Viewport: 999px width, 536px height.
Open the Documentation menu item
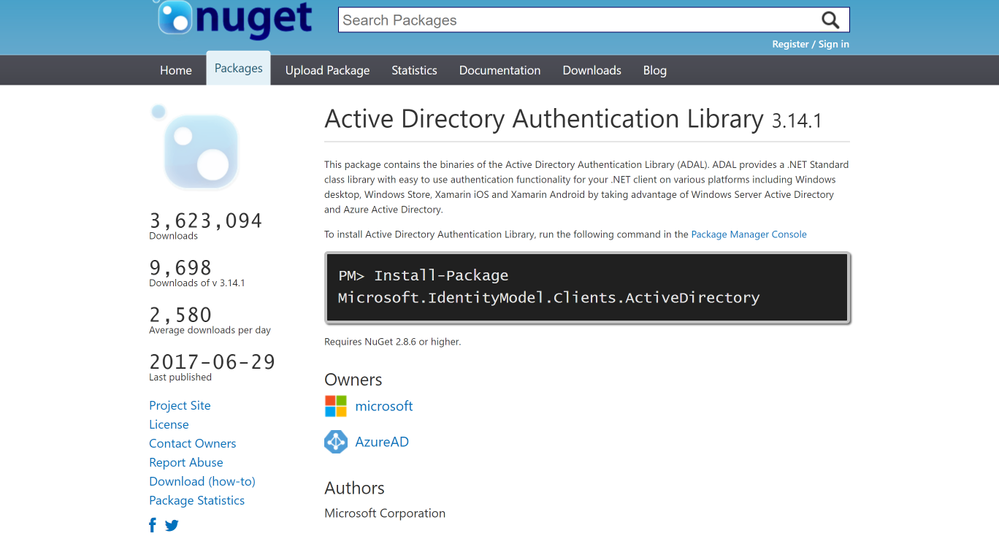pos(500,70)
